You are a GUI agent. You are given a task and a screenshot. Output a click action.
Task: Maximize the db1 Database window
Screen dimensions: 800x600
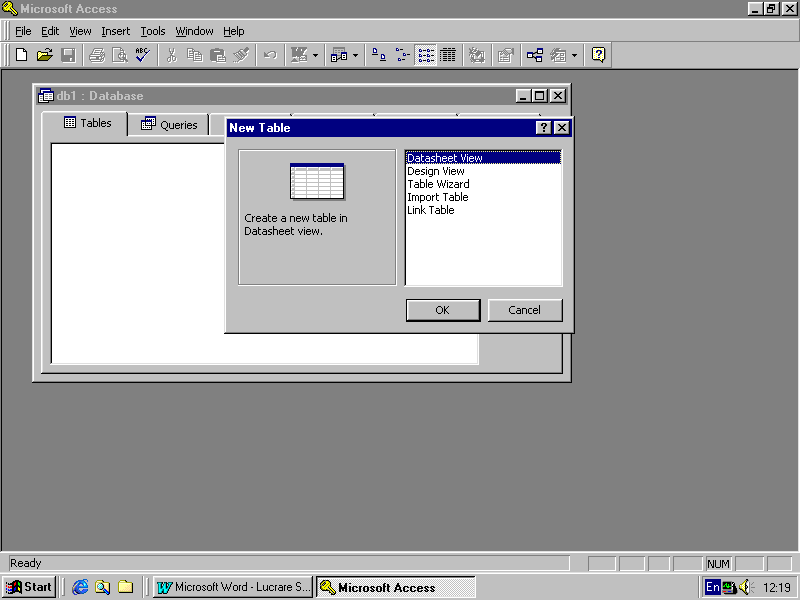539,96
